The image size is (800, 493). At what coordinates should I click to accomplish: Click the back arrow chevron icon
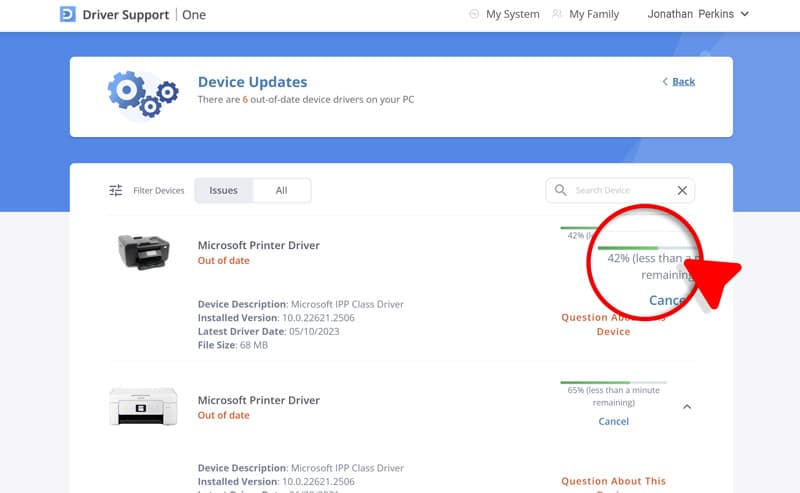point(666,82)
